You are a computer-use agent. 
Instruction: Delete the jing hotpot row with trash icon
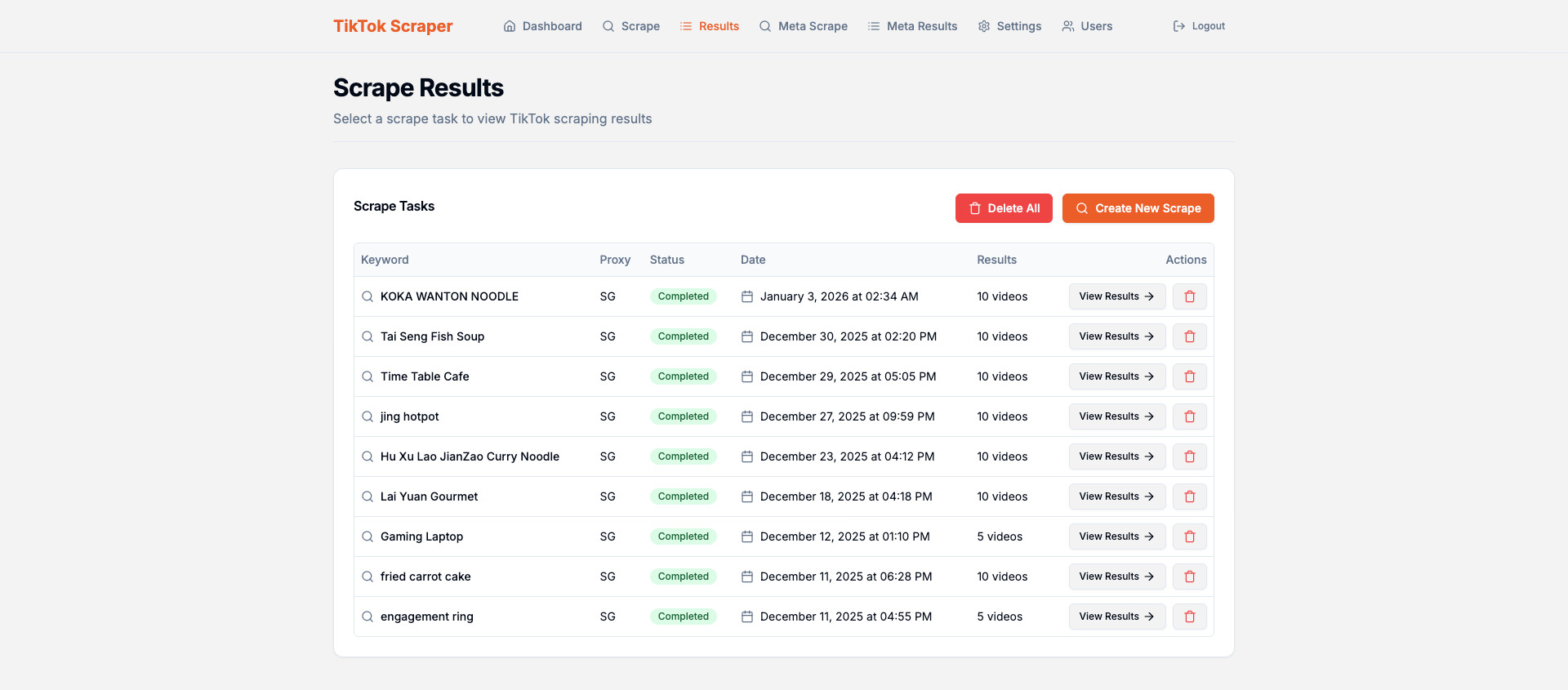click(x=1189, y=416)
